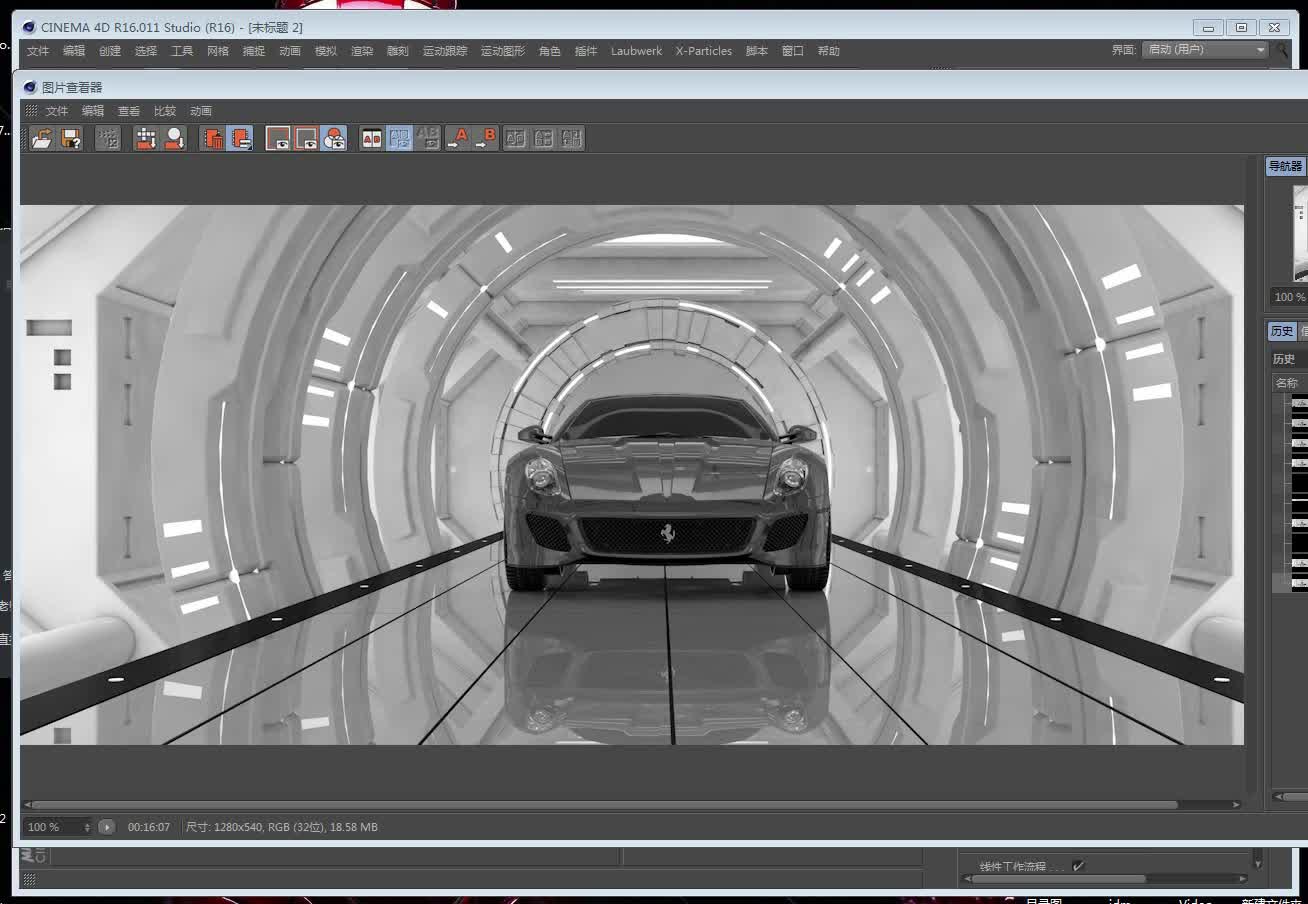Open the Picture Viewer 动画 menu
The height and width of the screenshot is (904, 1308).
201,111
